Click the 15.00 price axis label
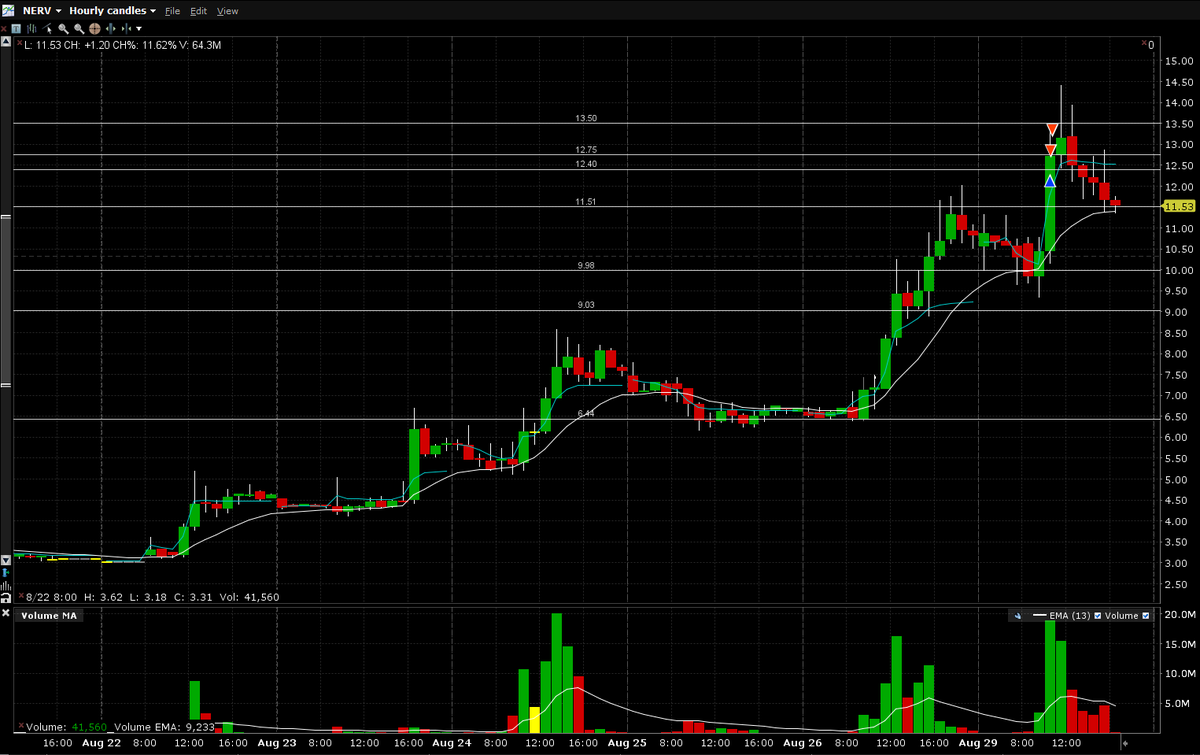 1178,61
